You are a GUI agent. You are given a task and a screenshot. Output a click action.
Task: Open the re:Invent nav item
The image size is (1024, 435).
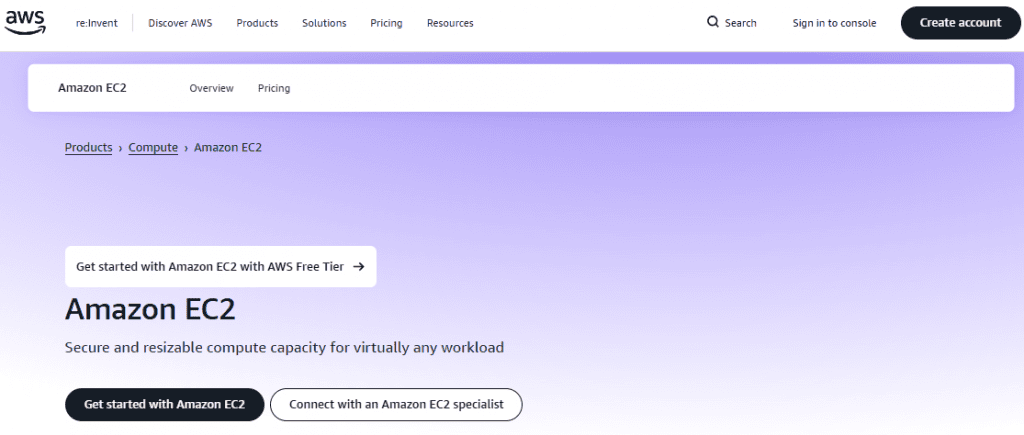click(x=97, y=23)
